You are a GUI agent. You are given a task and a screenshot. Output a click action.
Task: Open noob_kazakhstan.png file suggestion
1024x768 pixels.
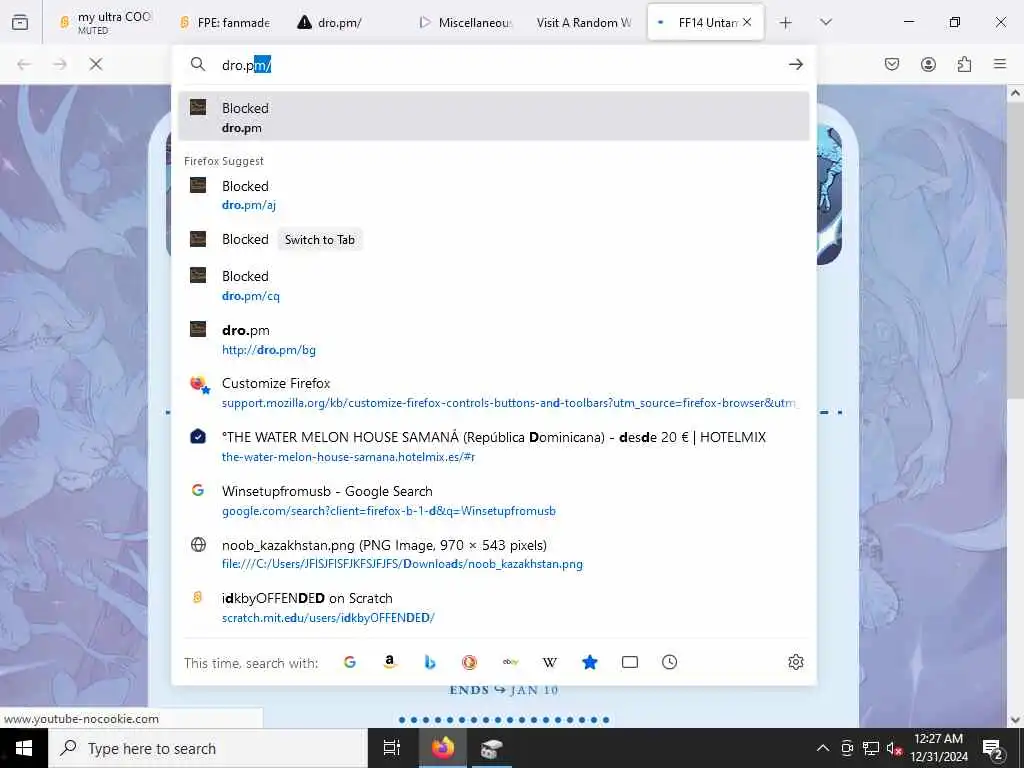(x=494, y=554)
